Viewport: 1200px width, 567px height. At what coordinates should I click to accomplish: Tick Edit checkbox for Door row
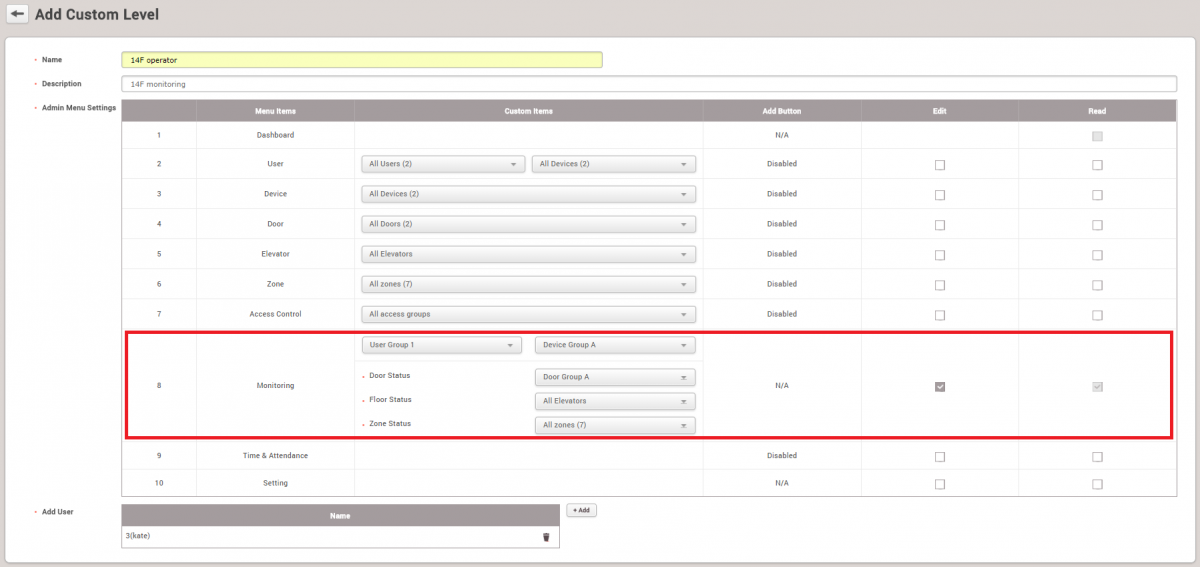(x=939, y=225)
